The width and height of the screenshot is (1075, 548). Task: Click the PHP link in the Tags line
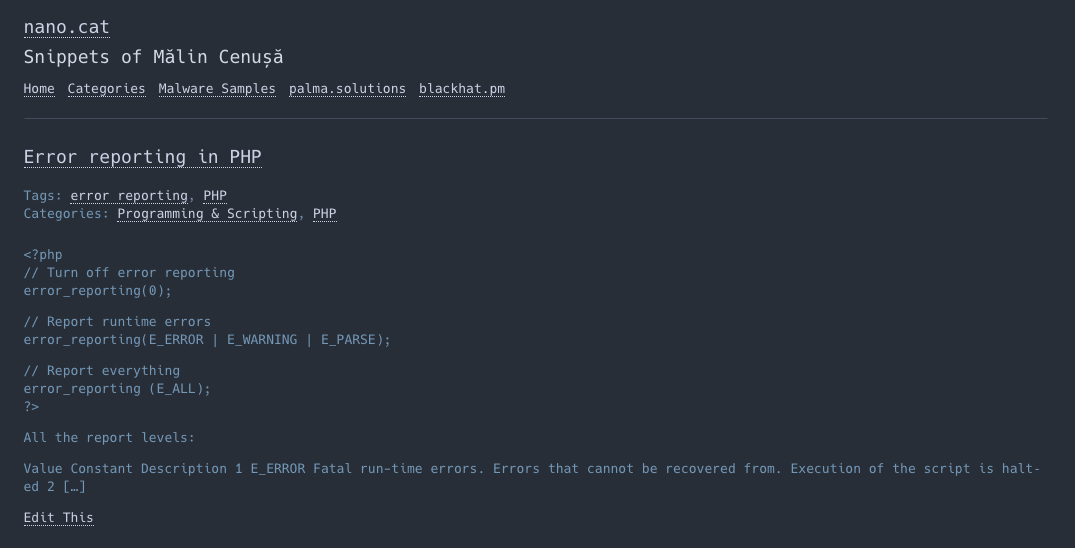pyautogui.click(x=215, y=196)
